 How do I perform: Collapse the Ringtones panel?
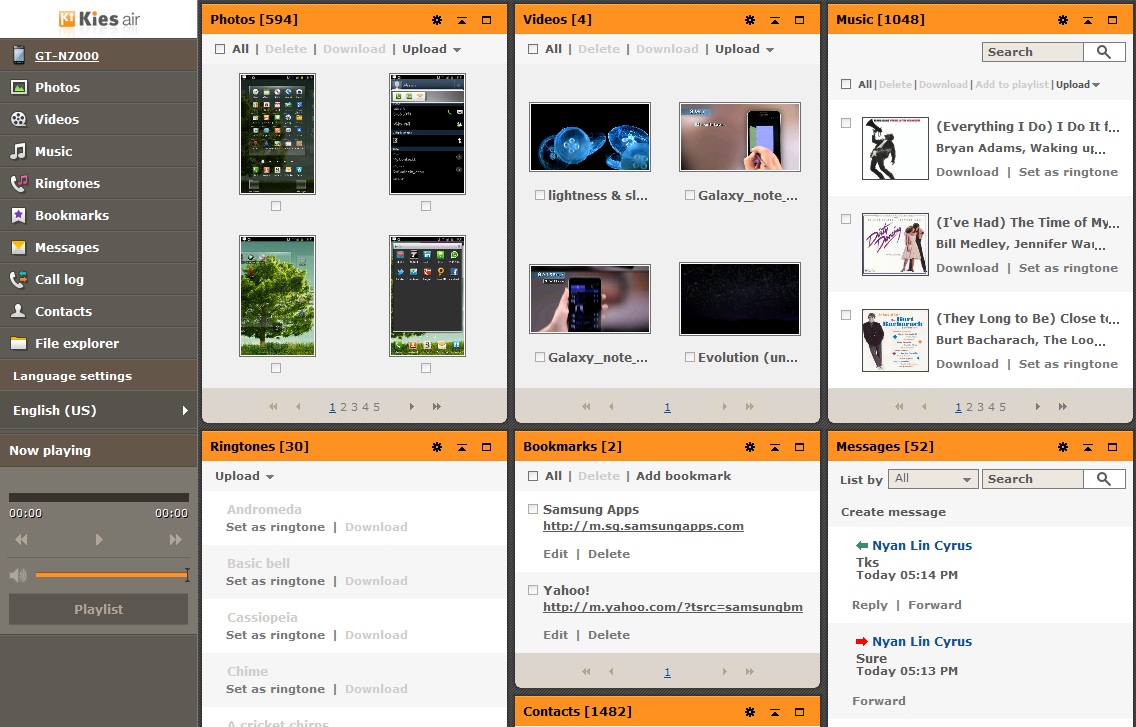[x=462, y=447]
